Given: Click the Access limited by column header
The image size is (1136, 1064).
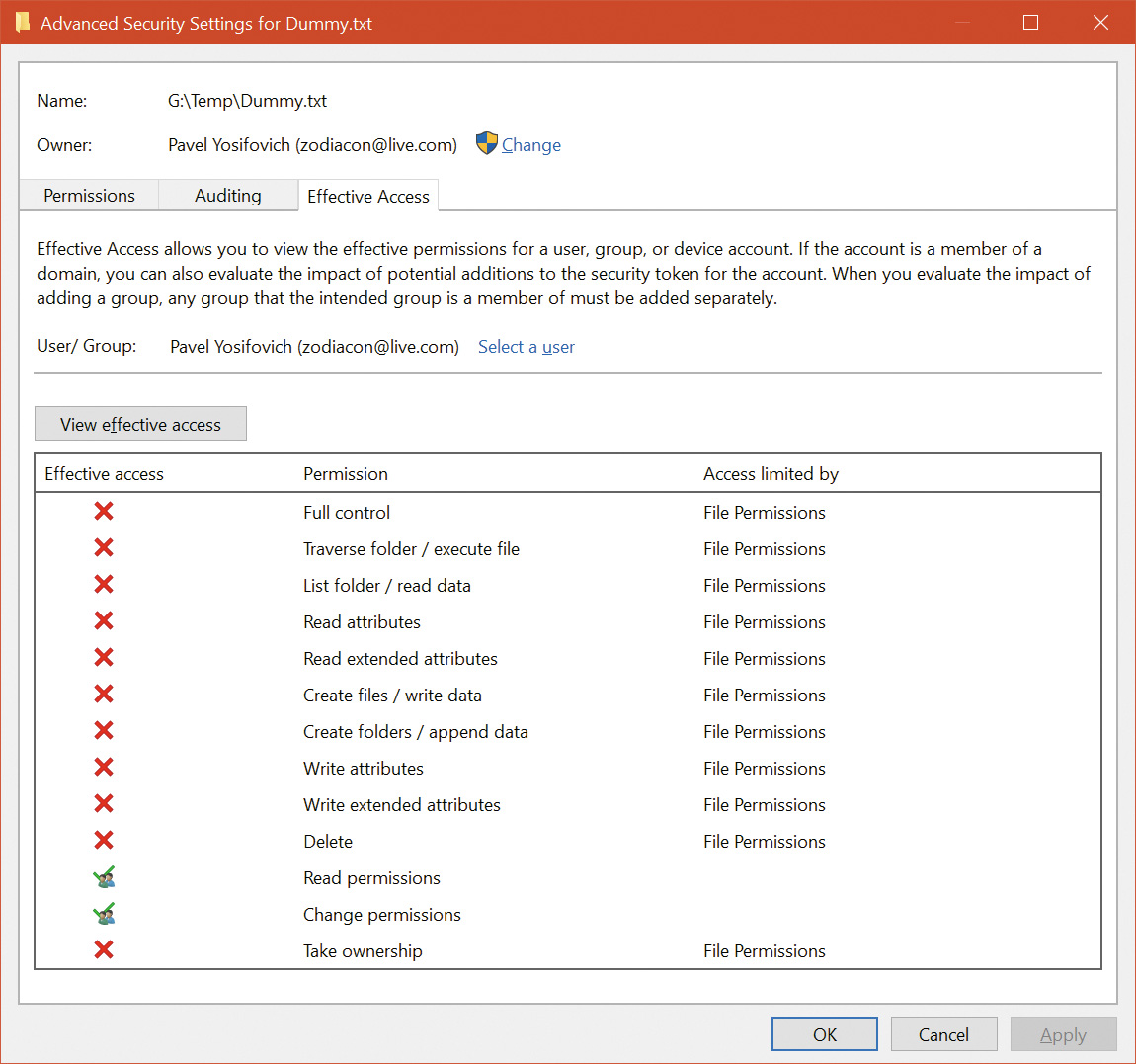Looking at the screenshot, I should point(771,474).
